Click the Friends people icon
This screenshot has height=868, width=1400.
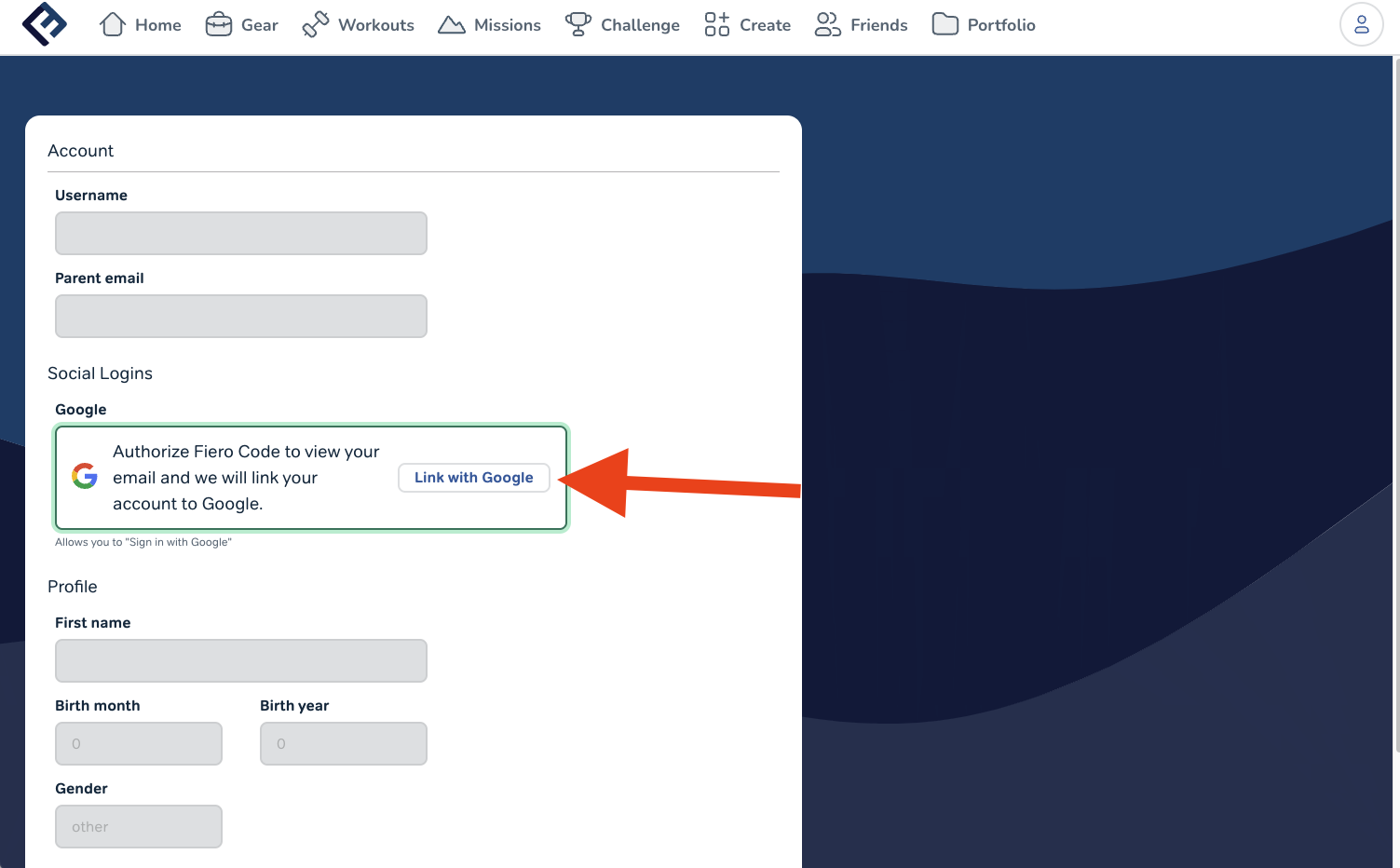tap(828, 24)
